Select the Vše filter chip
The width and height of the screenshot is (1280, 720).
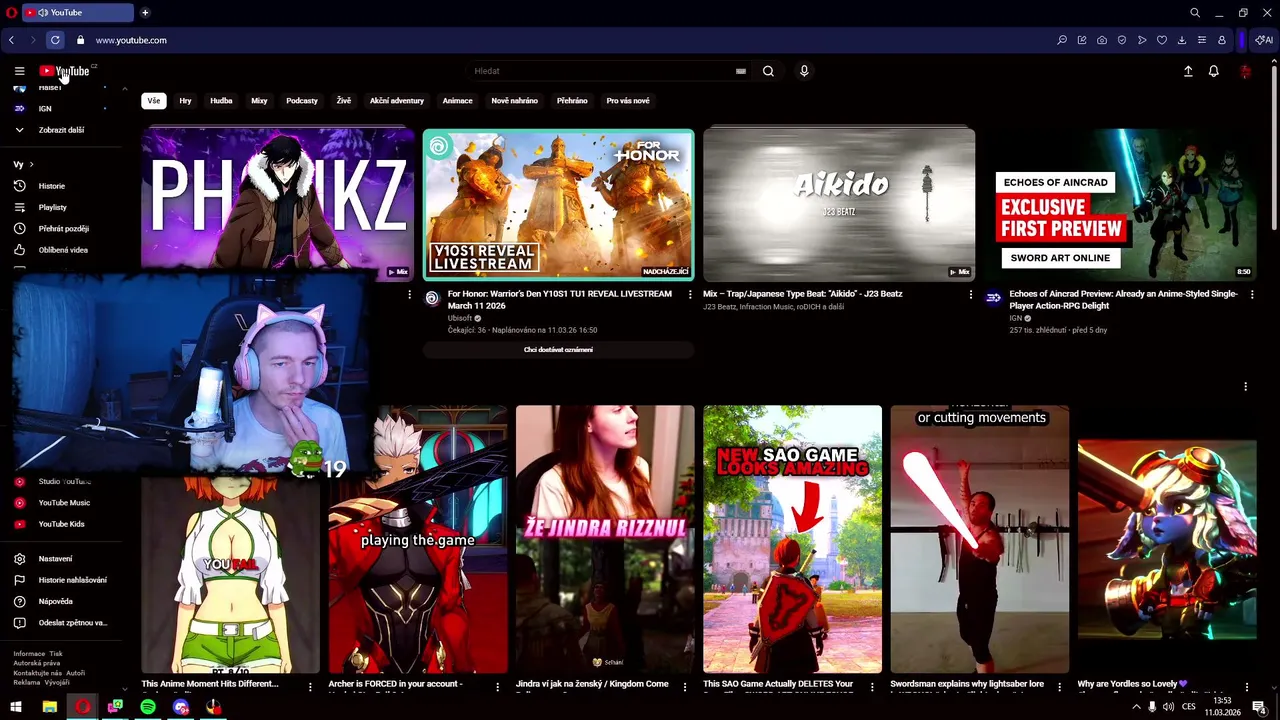point(153,101)
